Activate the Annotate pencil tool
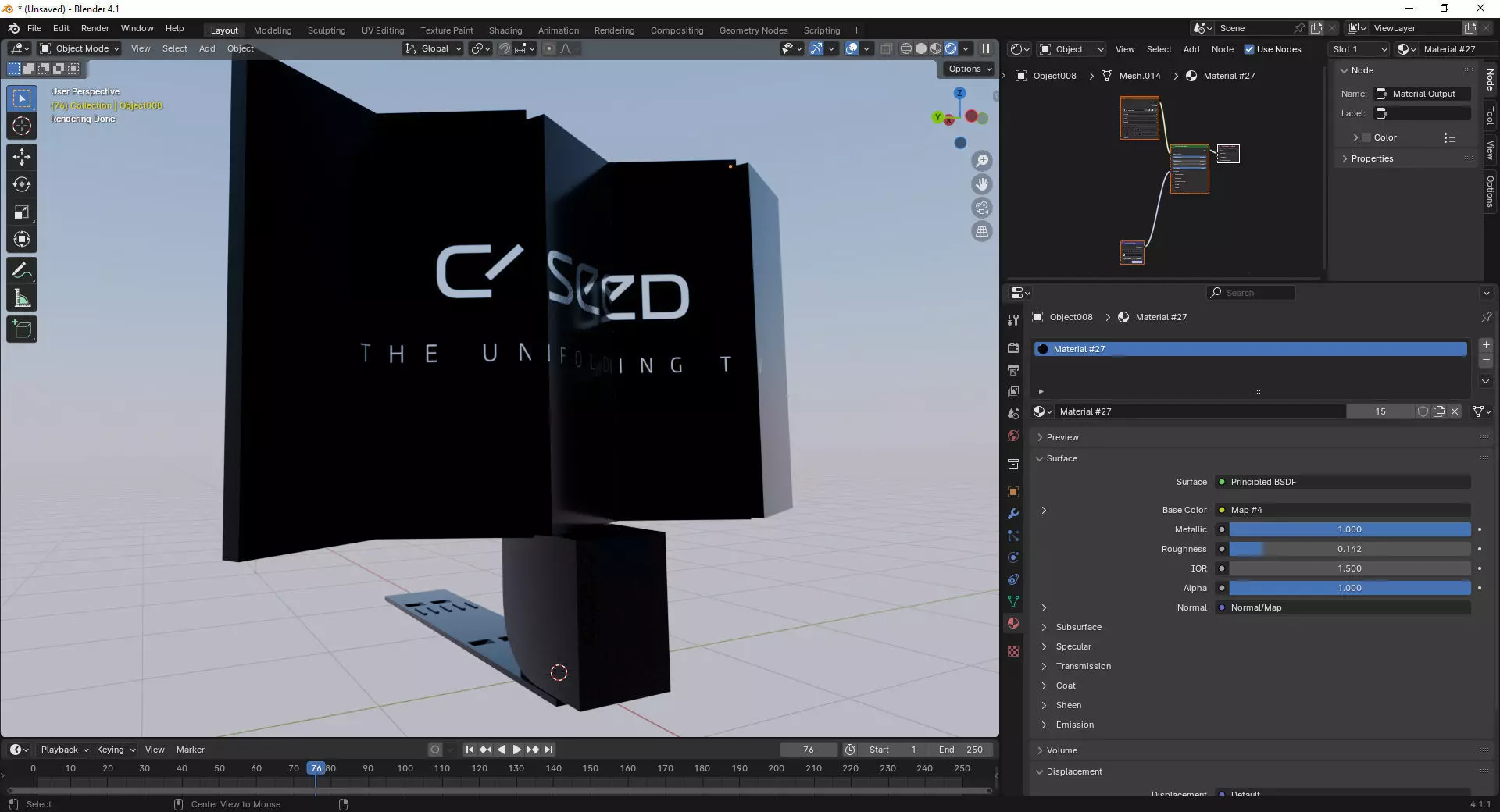1500x812 pixels. click(22, 271)
